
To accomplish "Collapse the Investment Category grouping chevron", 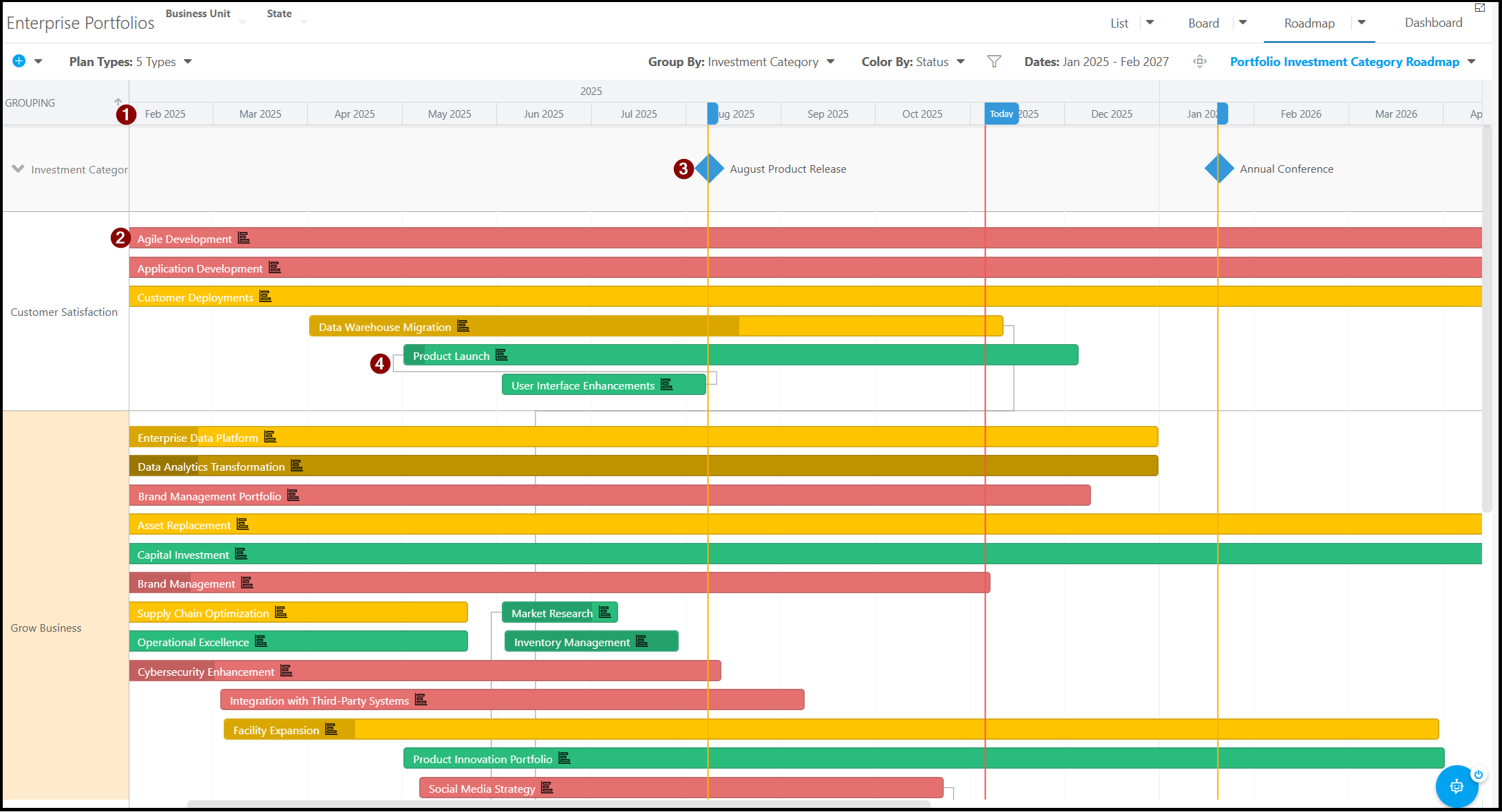I will tap(17, 169).
